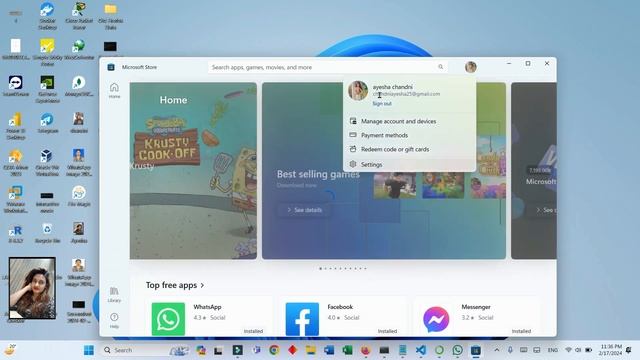The width and height of the screenshot is (640, 360).
Task: Open Sticky Notes desktop shortcut
Action: pyautogui.click(x=47, y=52)
